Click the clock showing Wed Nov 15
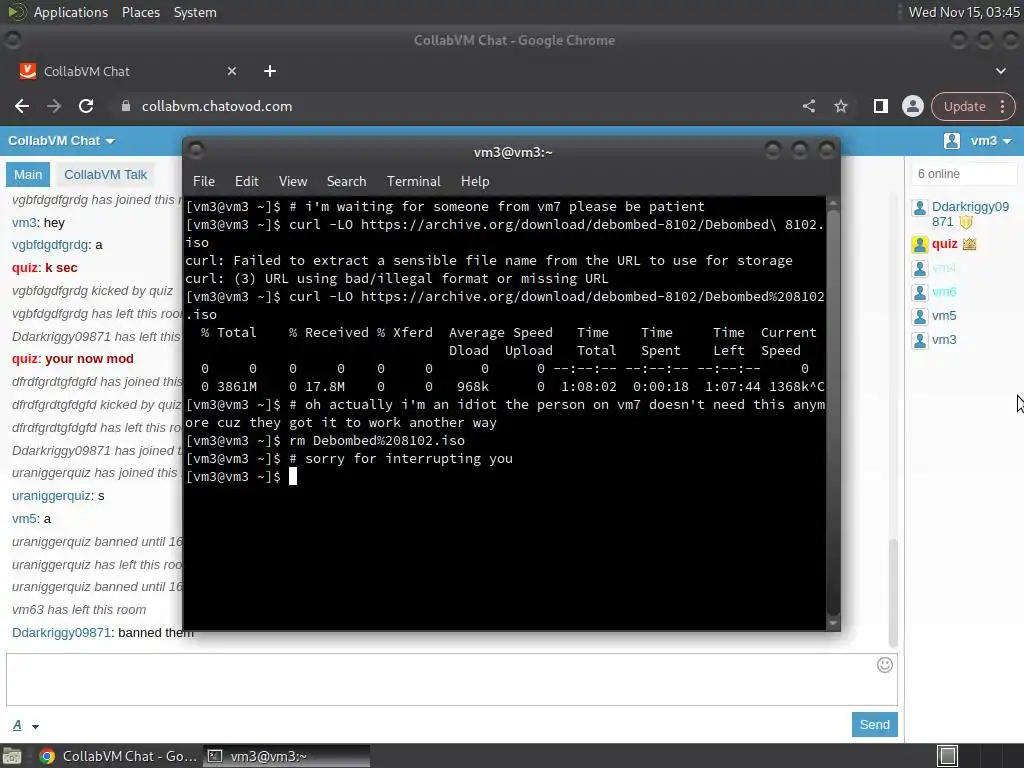1024x768 pixels. click(x=964, y=12)
